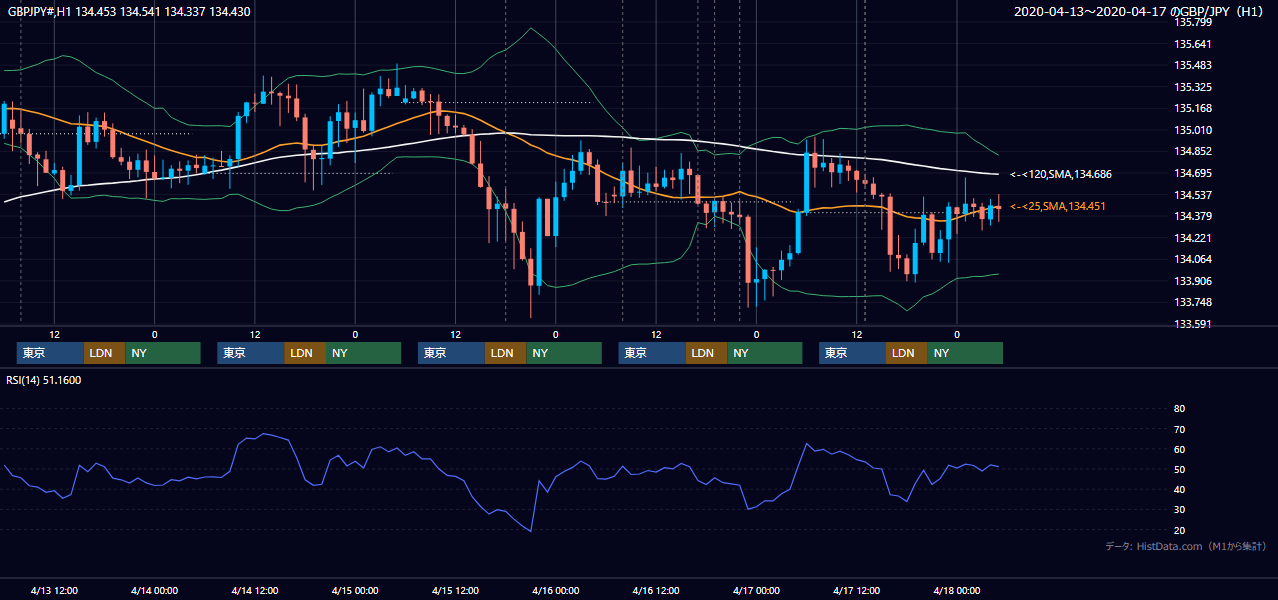Click RSI scale value 30
This screenshot has width=1278, height=600.
click(x=1179, y=510)
